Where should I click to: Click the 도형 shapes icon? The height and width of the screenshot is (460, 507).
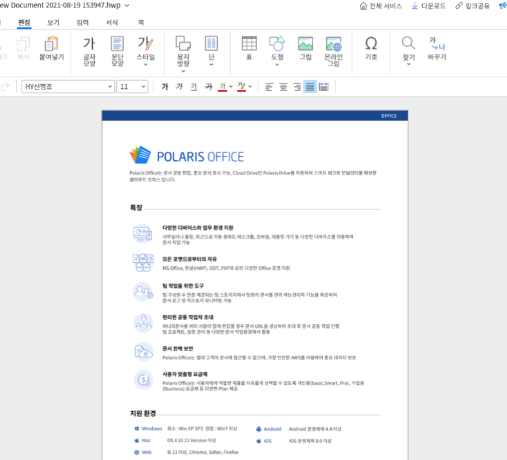pyautogui.click(x=277, y=48)
